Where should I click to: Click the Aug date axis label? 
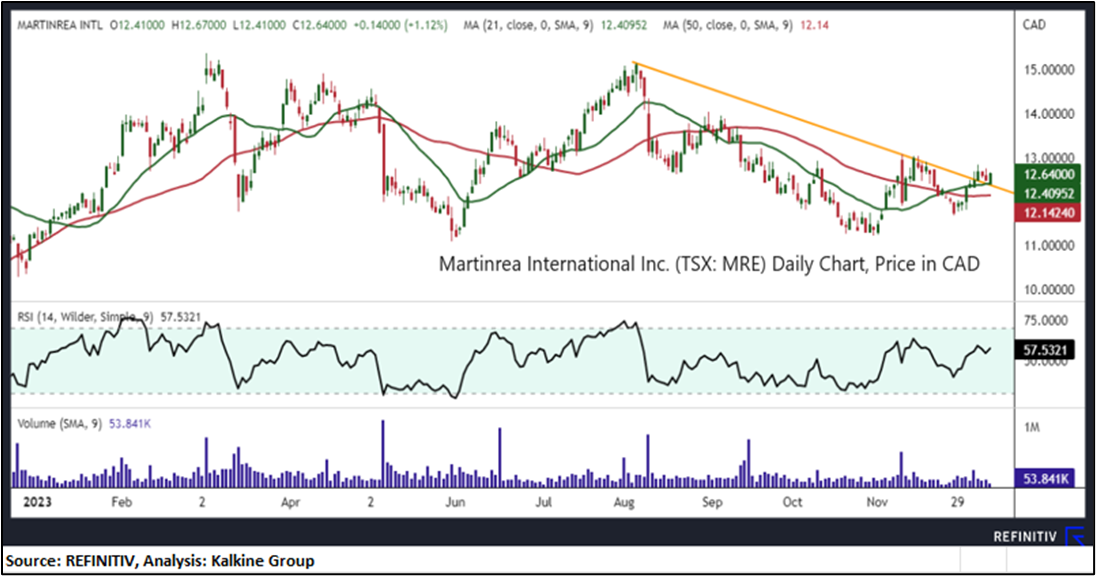coord(623,502)
